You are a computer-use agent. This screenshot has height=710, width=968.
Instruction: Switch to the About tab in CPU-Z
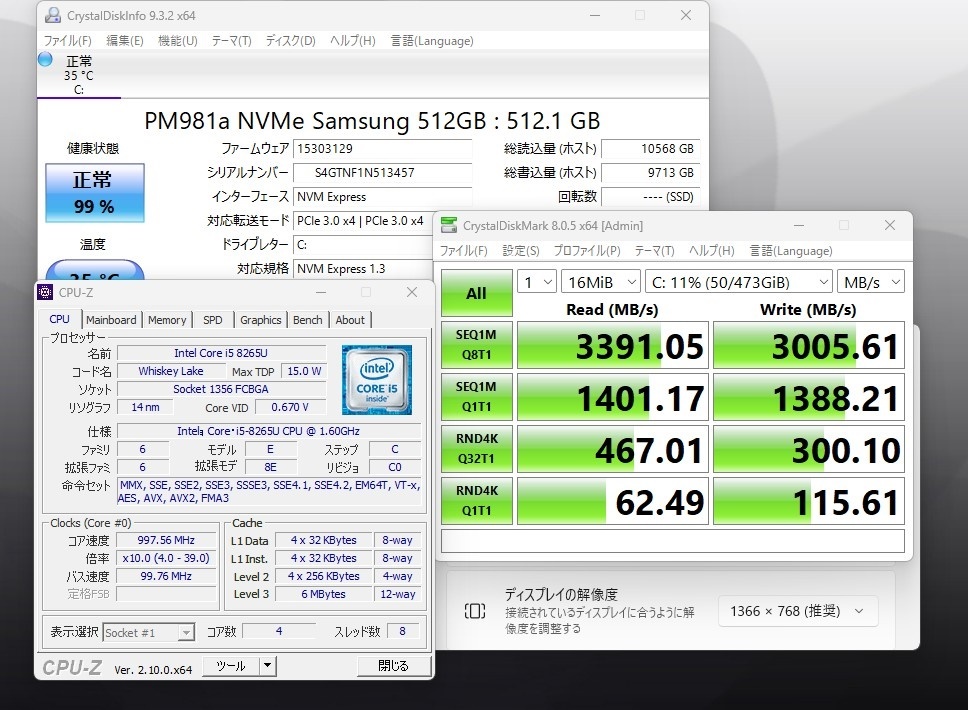pos(350,320)
